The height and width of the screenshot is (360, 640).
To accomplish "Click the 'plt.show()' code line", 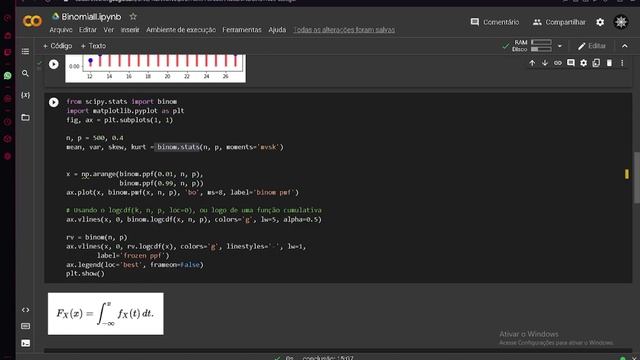I will click(85, 273).
